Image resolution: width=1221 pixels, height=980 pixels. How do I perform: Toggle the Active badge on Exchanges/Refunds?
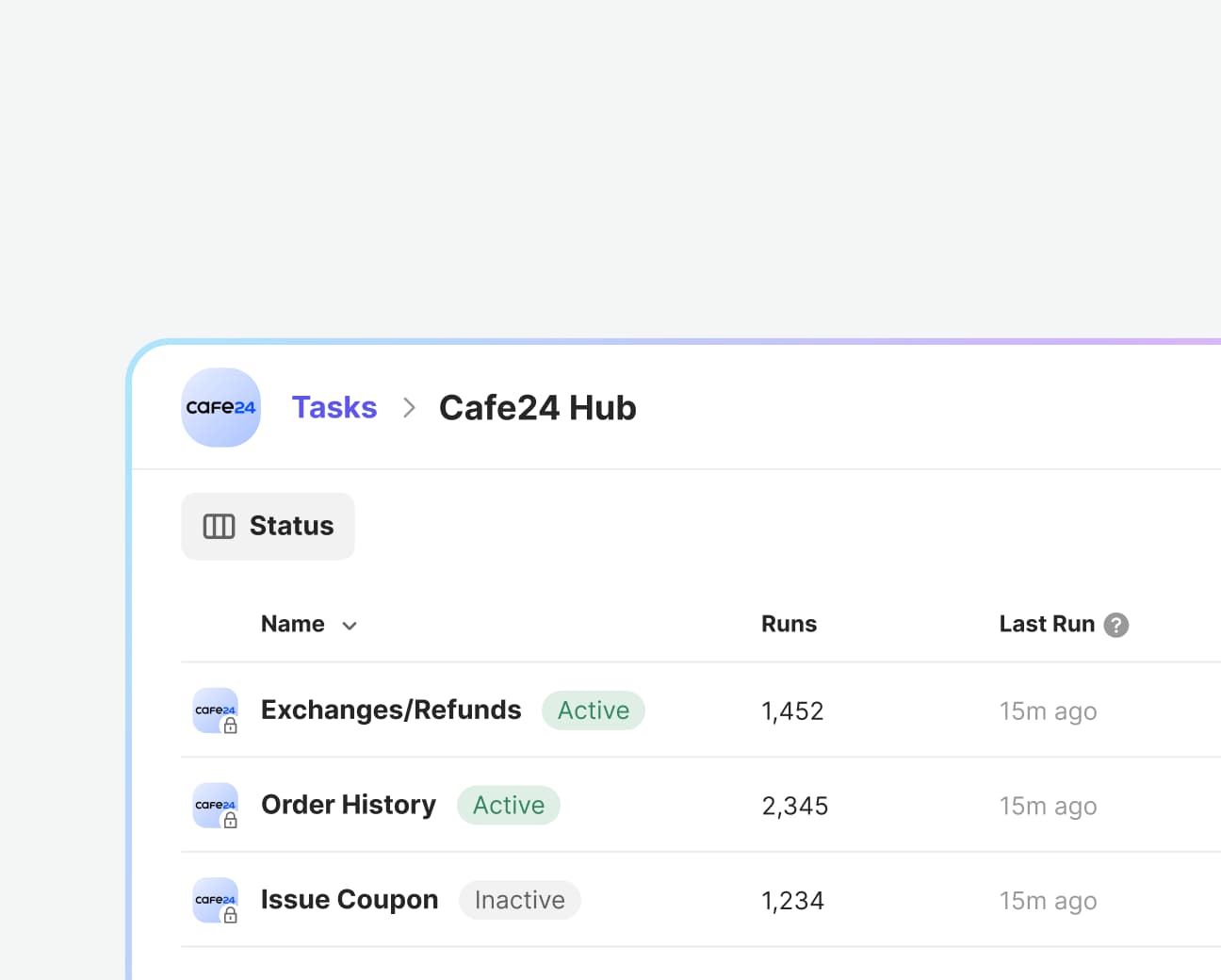[593, 710]
